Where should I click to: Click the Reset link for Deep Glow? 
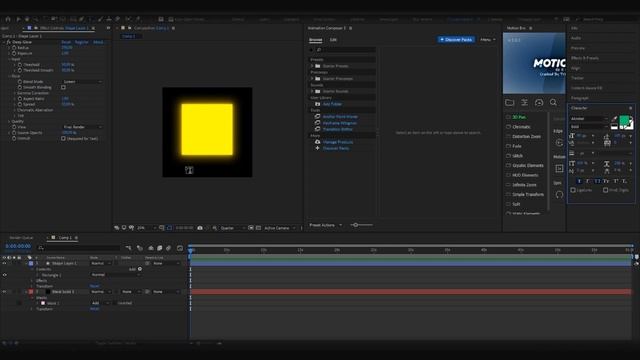(x=66, y=42)
